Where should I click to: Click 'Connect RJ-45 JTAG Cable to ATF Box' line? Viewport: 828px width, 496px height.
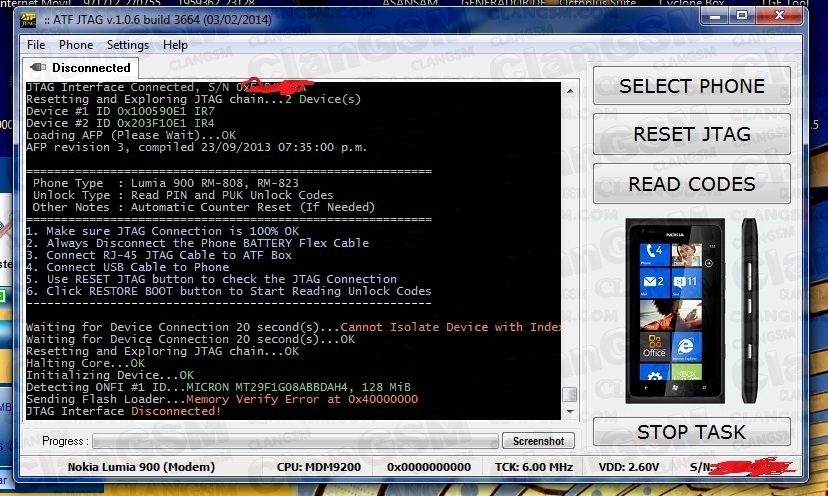pos(159,255)
